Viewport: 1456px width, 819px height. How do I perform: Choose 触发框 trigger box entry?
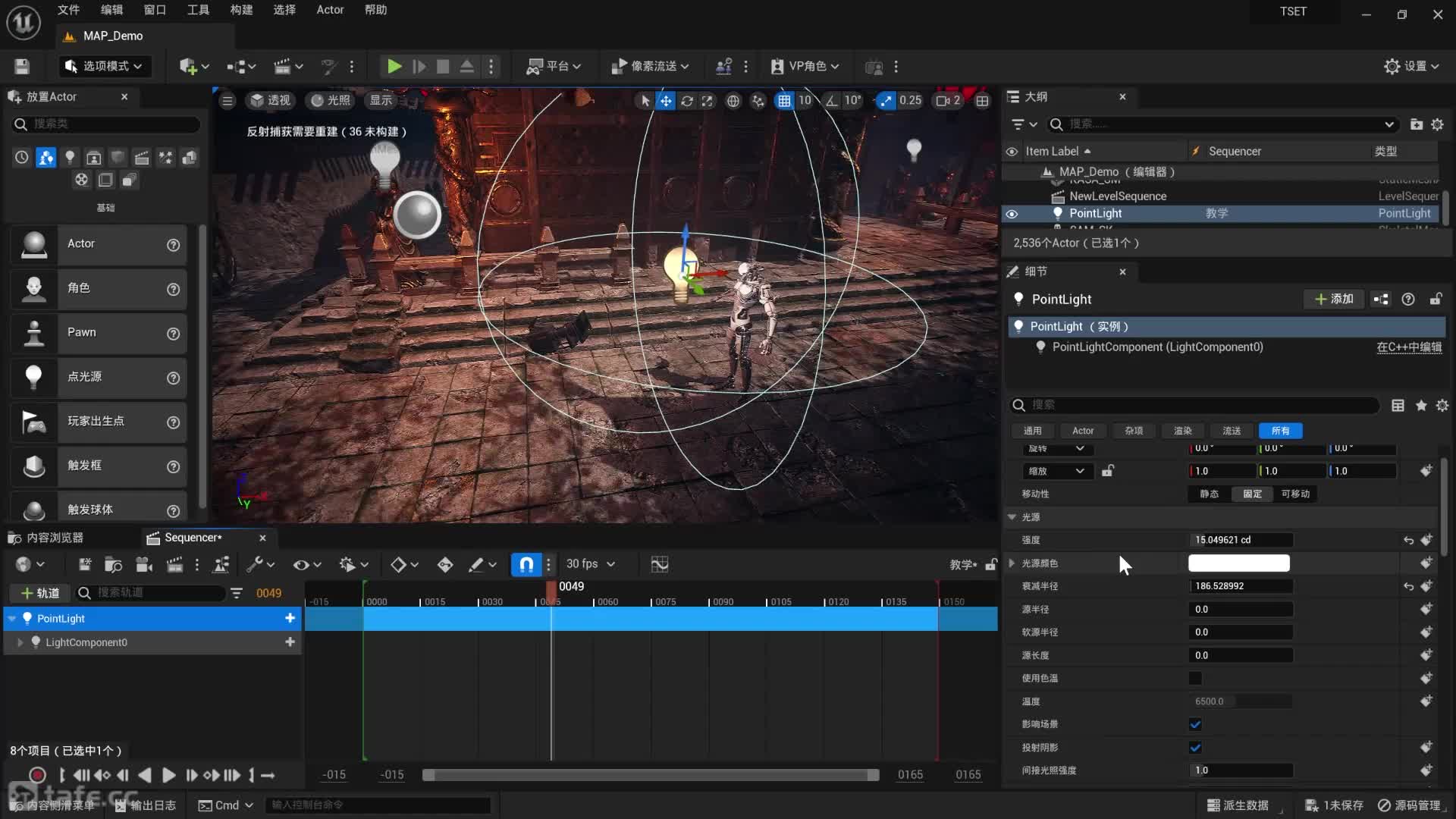click(x=99, y=466)
